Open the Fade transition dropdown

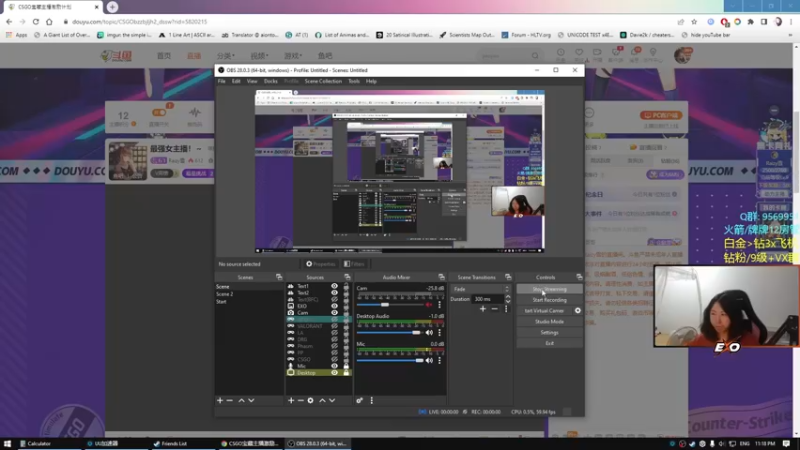pos(481,289)
